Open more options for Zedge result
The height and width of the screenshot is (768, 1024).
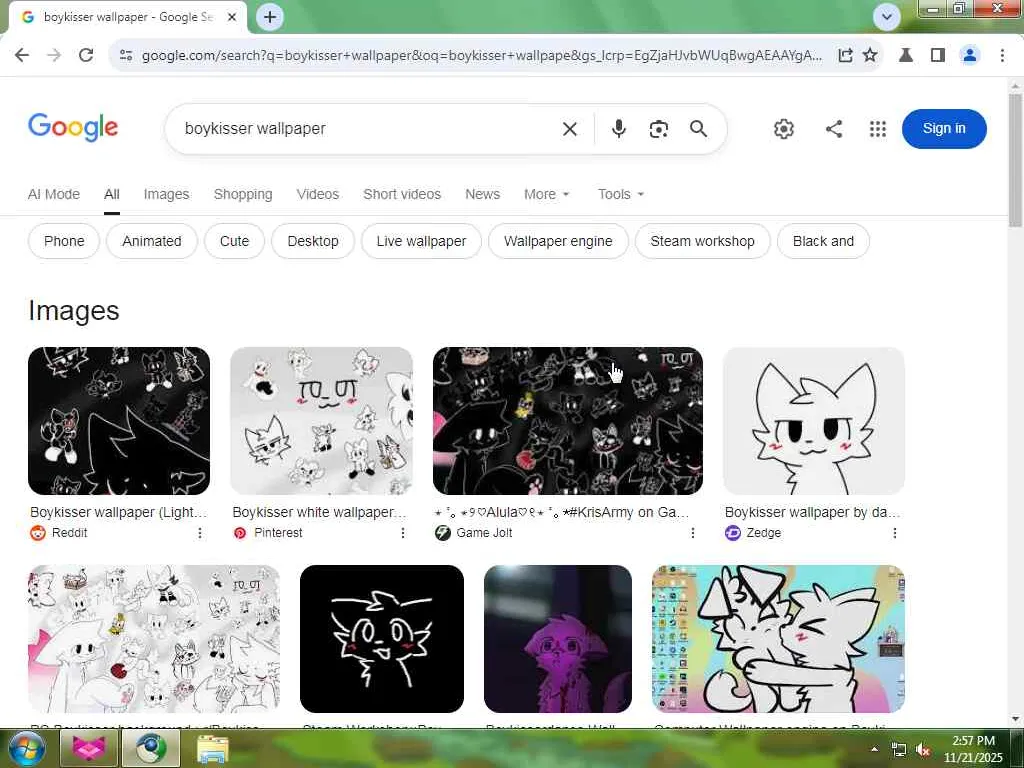(x=895, y=533)
